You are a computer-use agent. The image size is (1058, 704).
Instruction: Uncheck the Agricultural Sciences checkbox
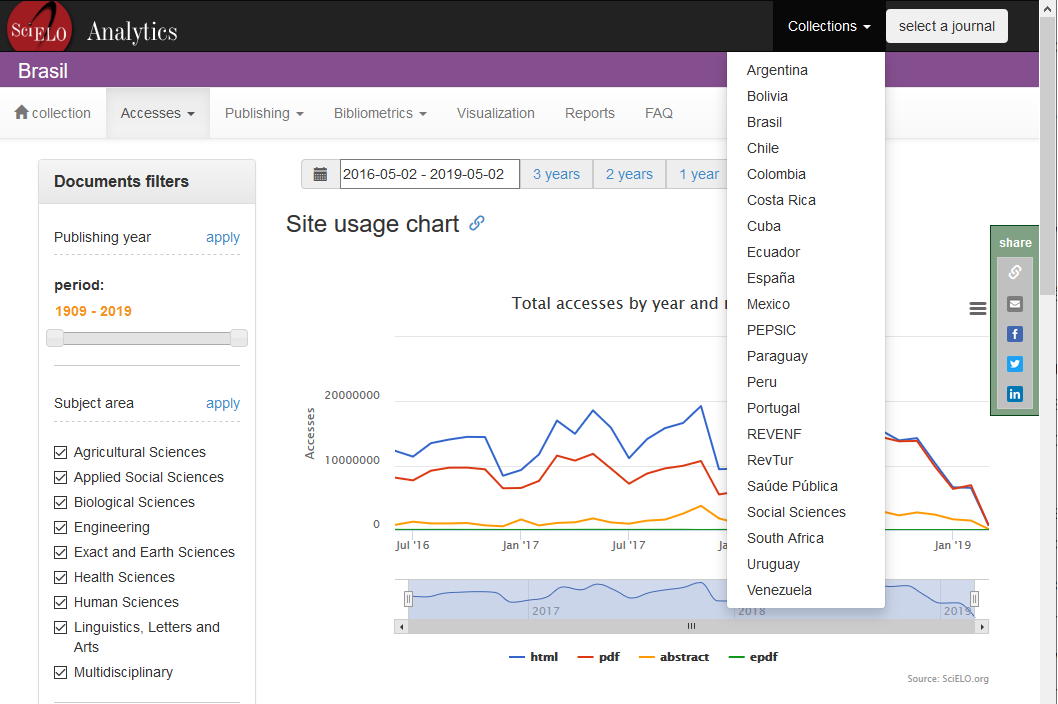[61, 452]
